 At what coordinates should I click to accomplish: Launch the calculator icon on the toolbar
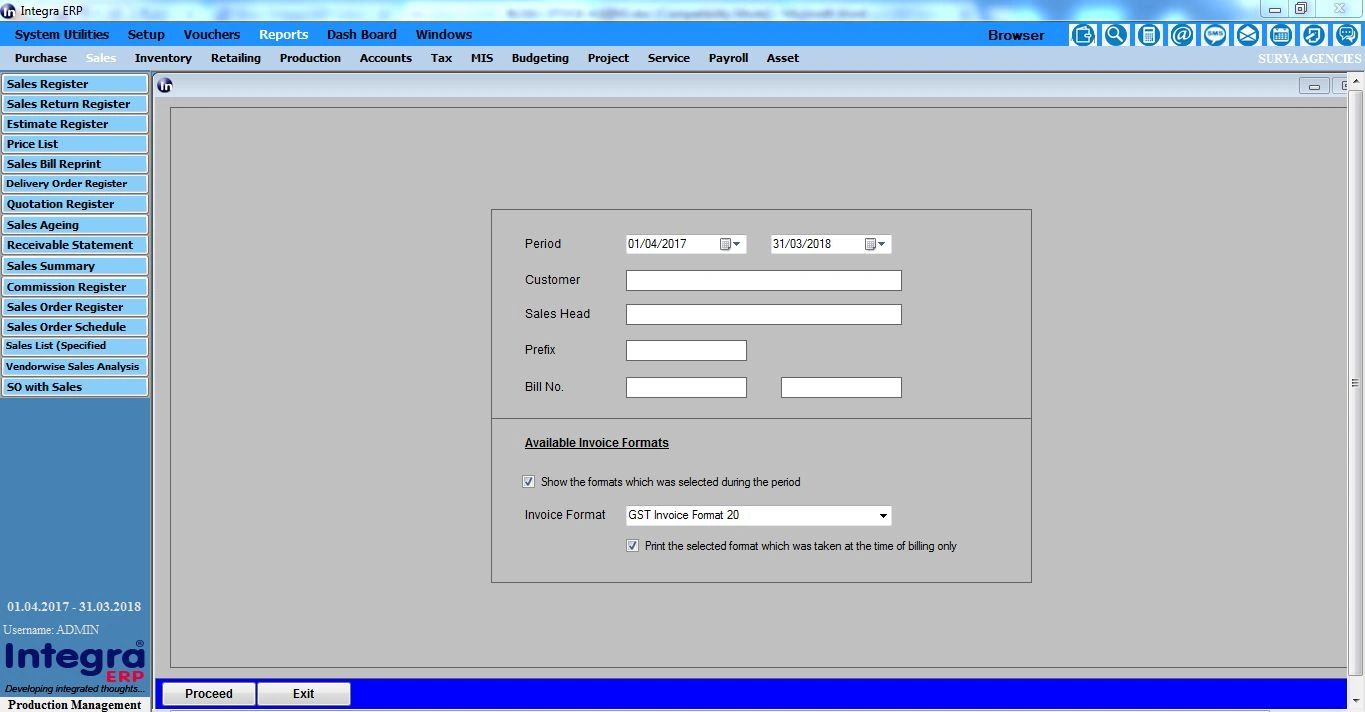1148,35
